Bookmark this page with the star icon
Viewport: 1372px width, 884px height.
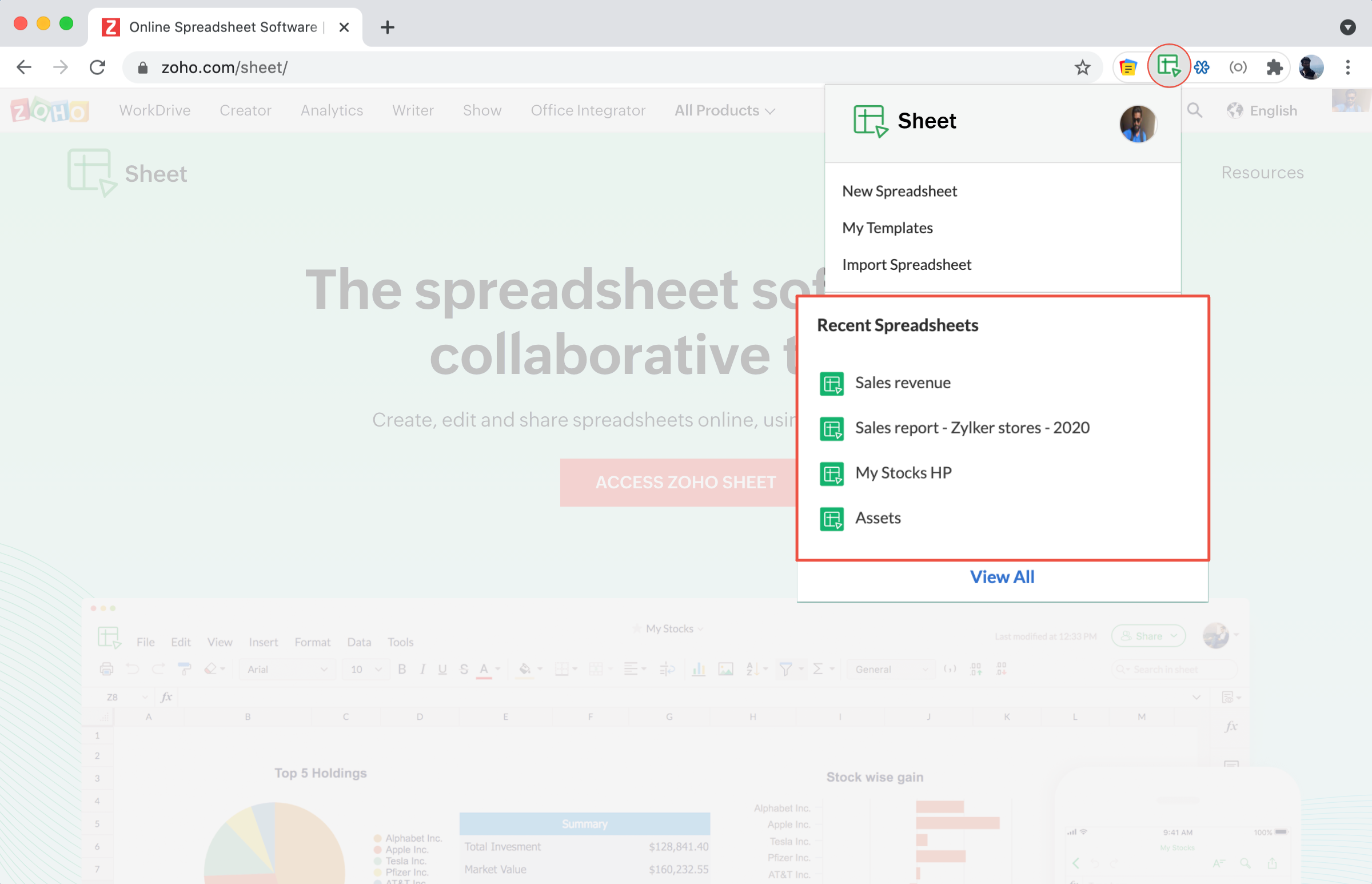pyautogui.click(x=1082, y=67)
